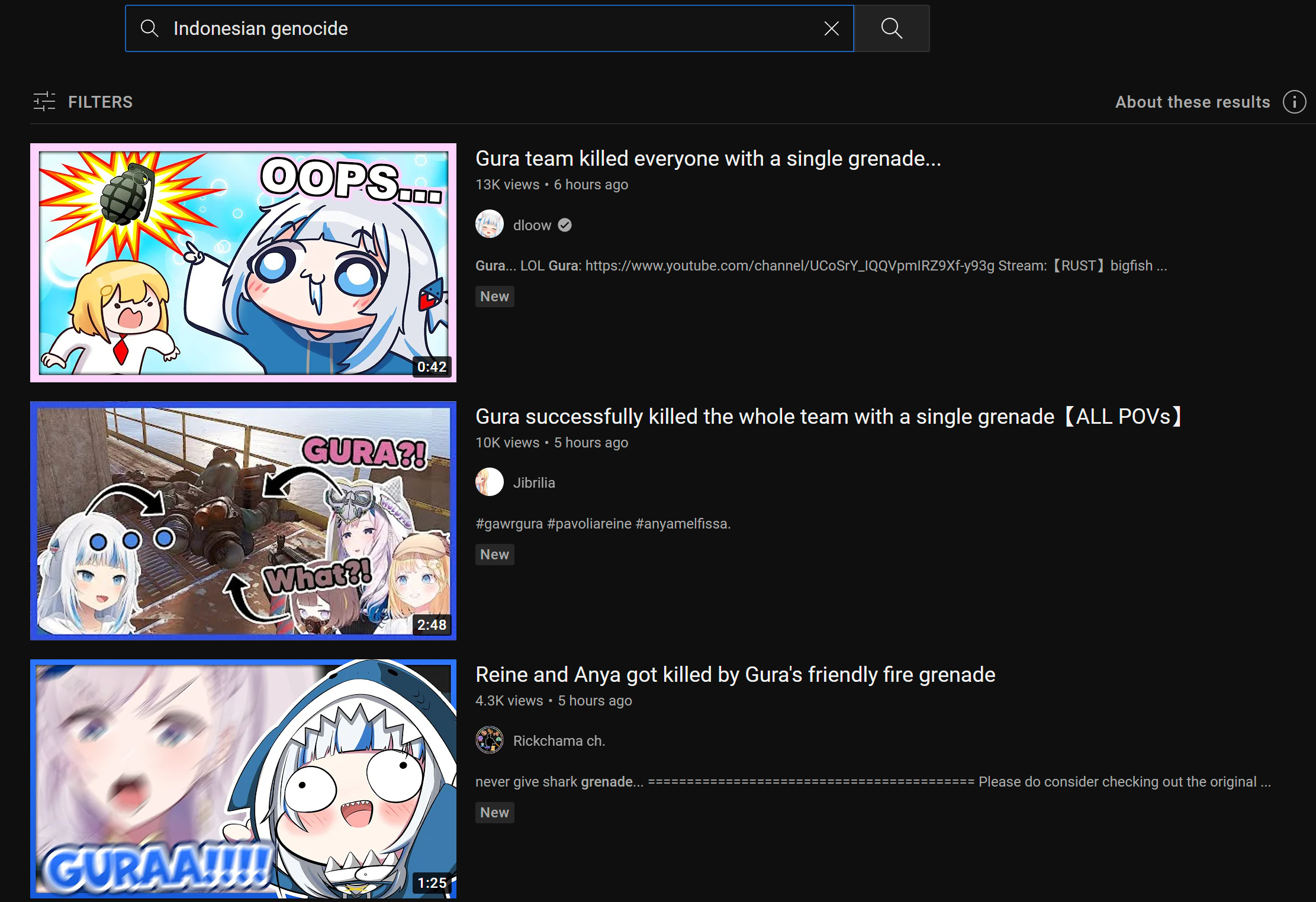Click the 0:42 duration badge
Screen dimensions: 1316x902
coord(432,367)
